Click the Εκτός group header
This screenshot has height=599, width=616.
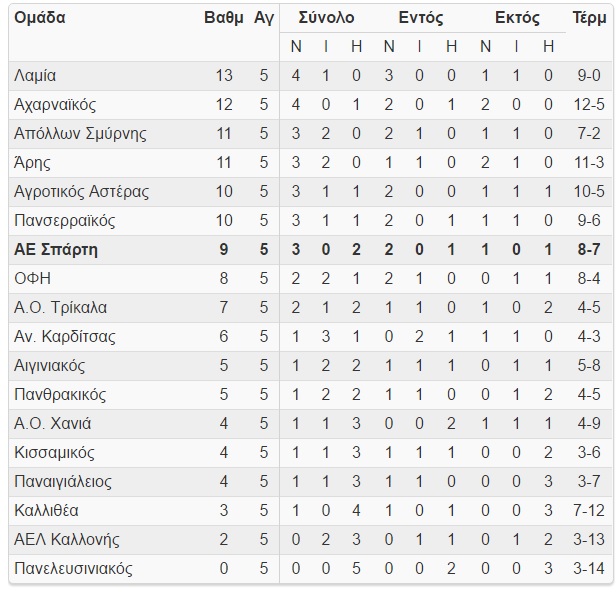(x=517, y=18)
